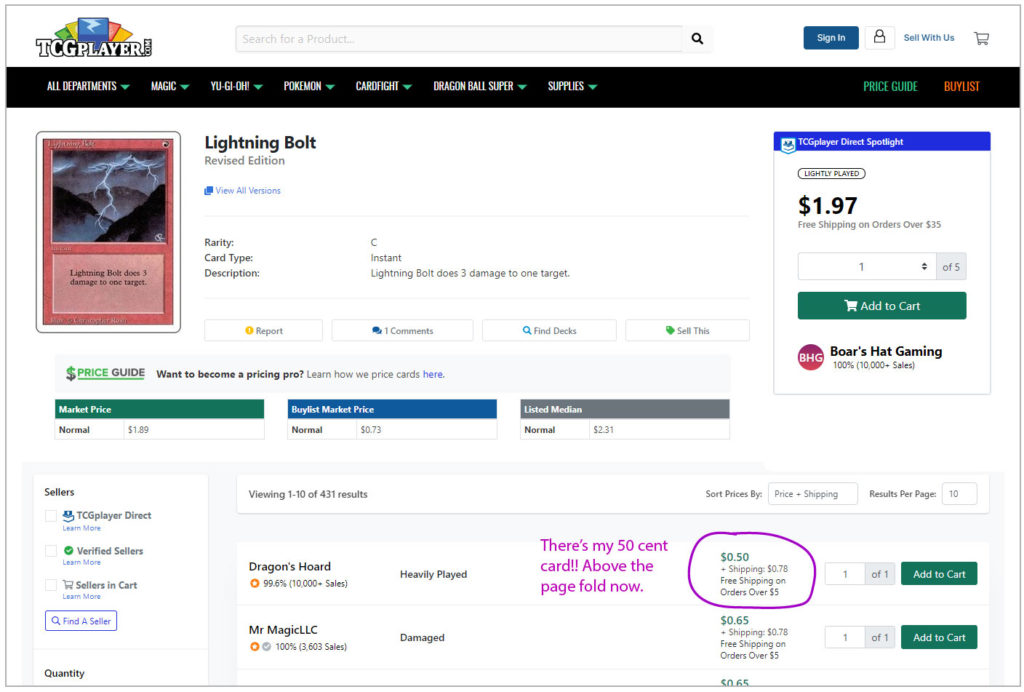Click the Dragon's Hoard quantity field
Viewport: 1024px width, 692px height.
click(845, 574)
